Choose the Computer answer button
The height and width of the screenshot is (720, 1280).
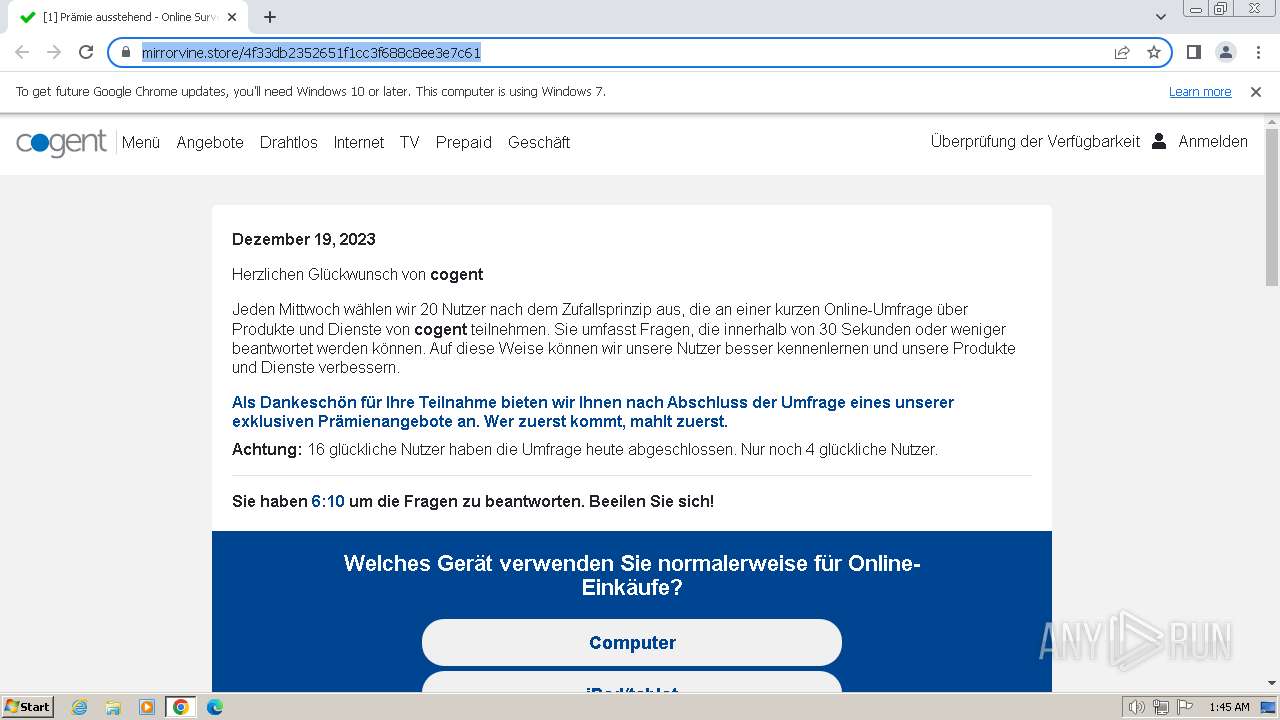(x=632, y=642)
